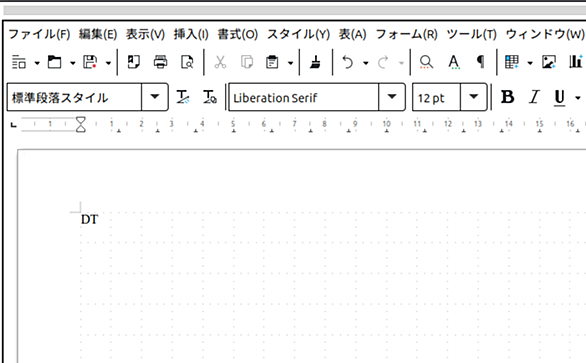Click the Paste clipboard icon

[272, 62]
